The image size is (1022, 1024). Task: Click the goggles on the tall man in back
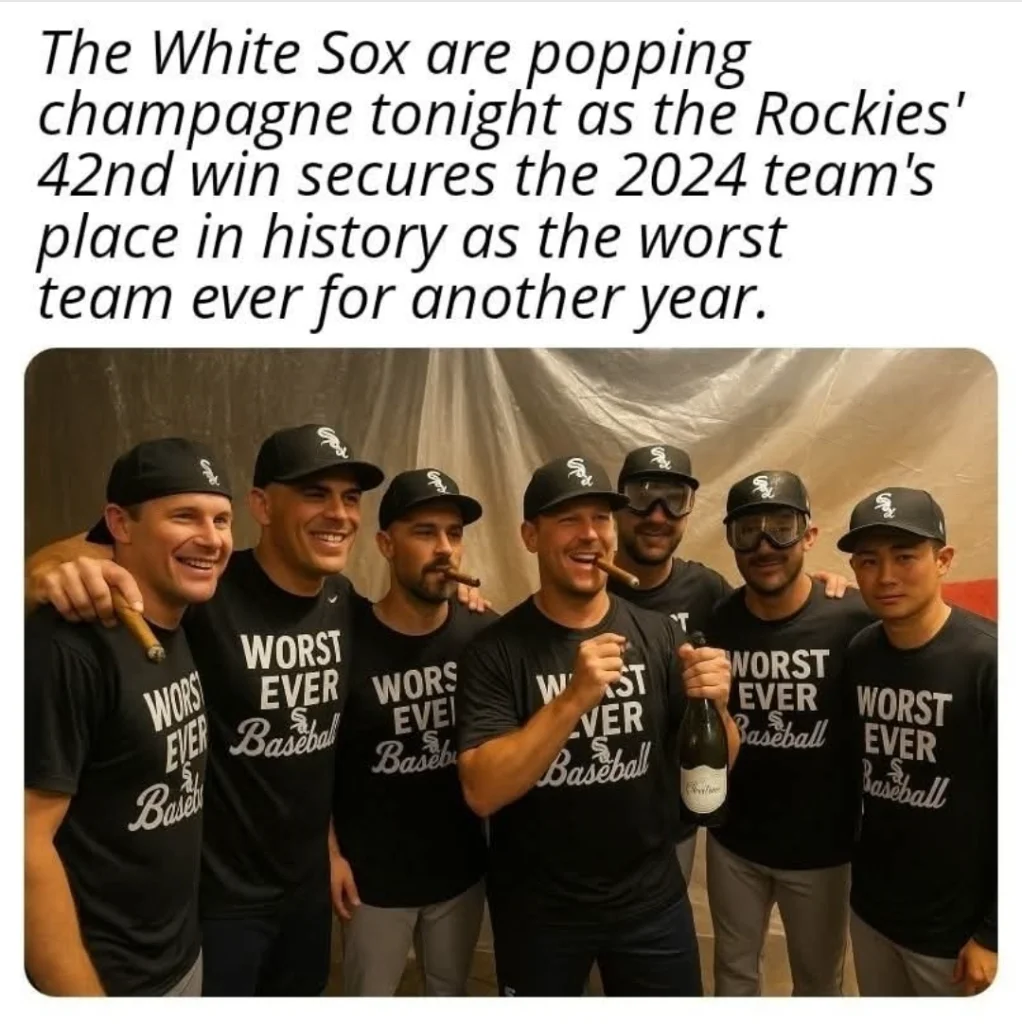(x=658, y=498)
